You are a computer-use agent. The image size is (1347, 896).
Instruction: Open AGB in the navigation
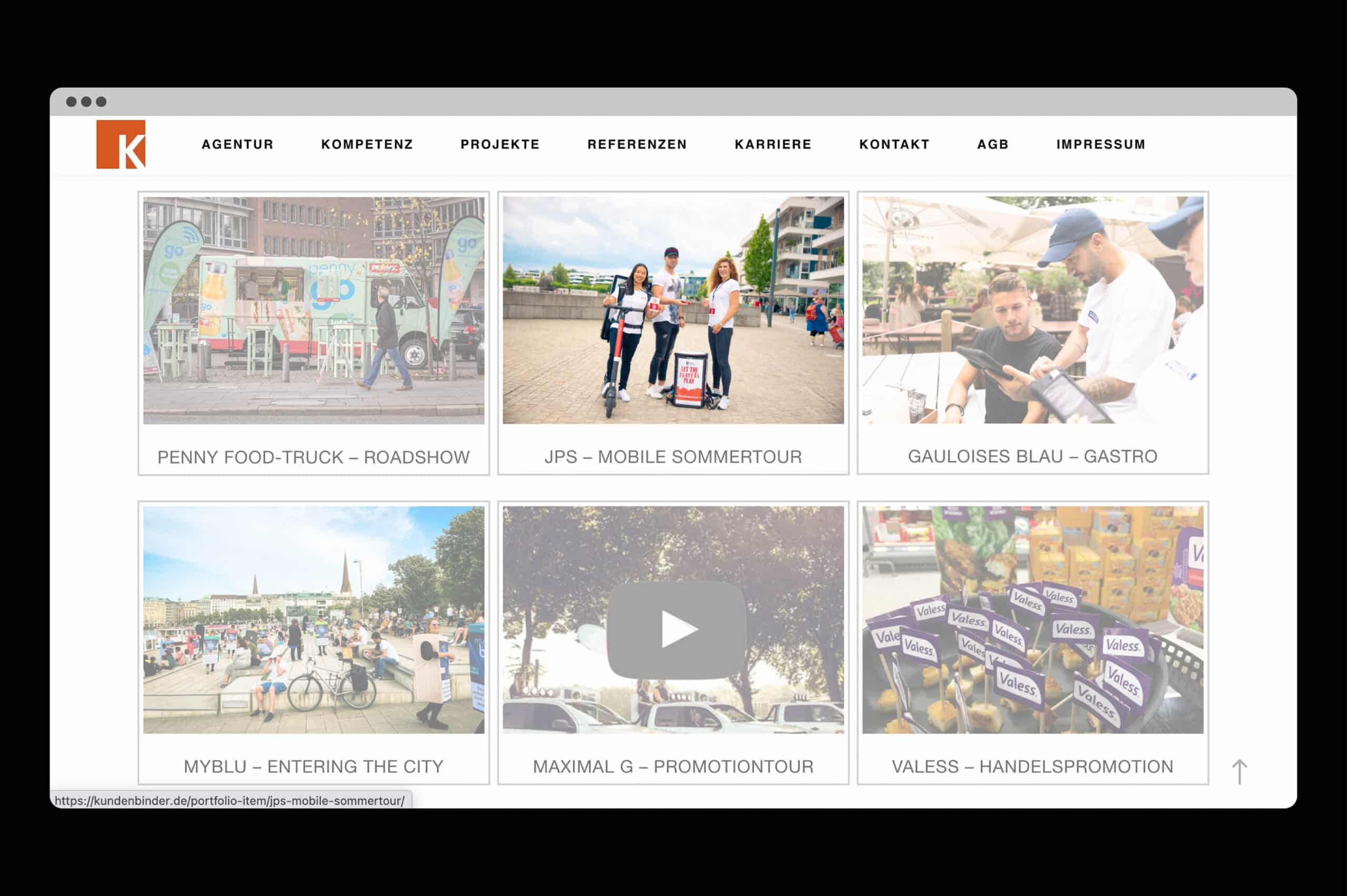[x=993, y=144]
